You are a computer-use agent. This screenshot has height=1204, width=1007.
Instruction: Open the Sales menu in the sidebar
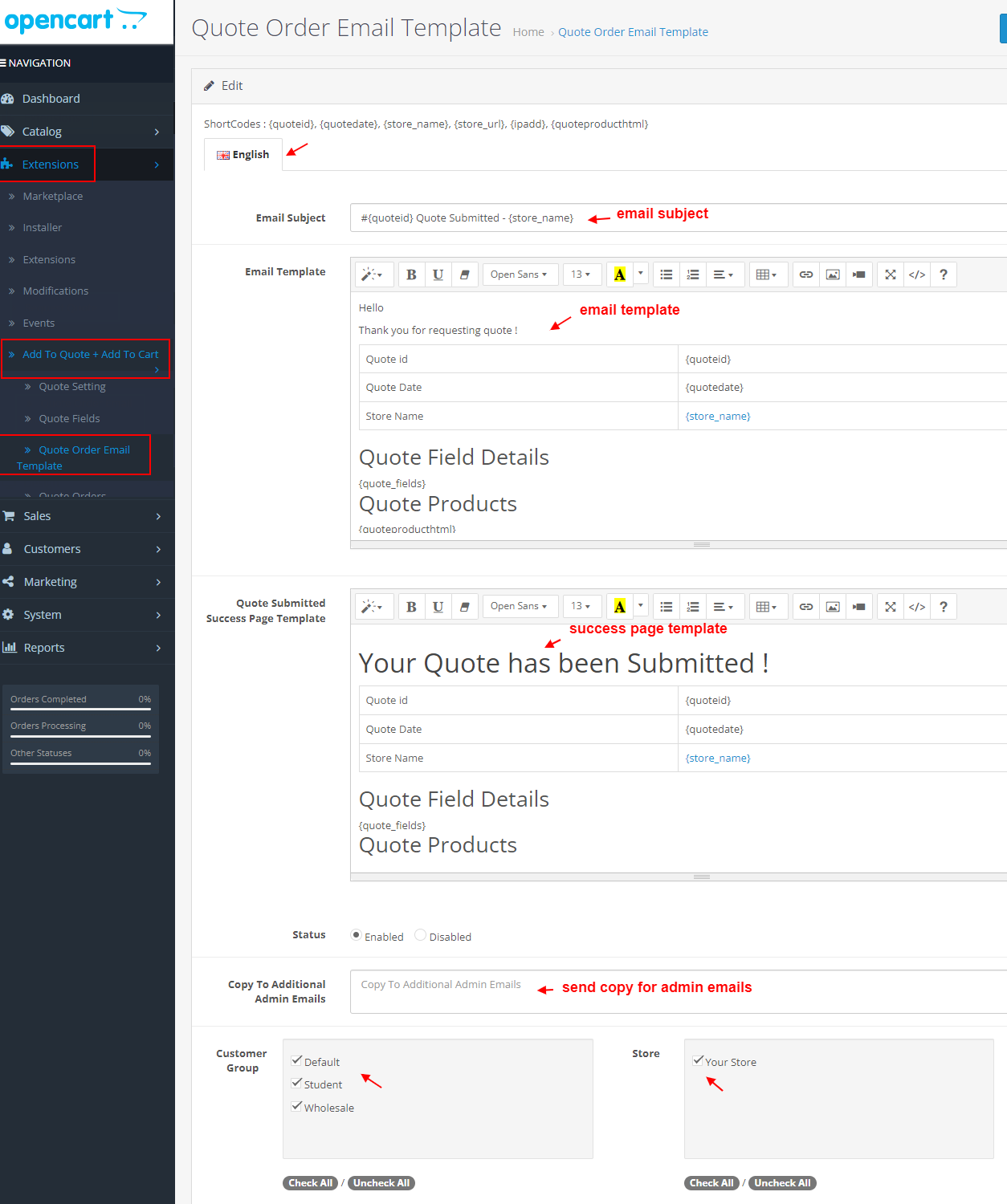coord(36,515)
